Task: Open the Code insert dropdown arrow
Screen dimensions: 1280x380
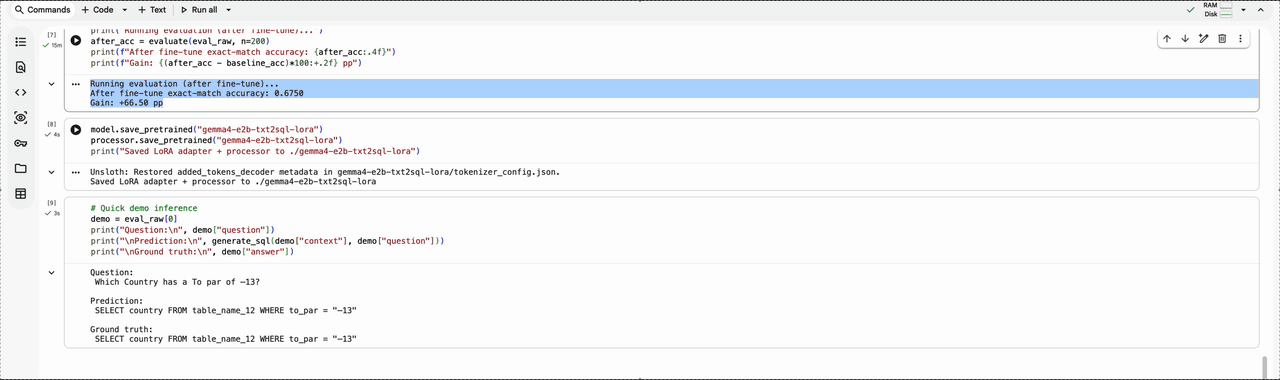Action: point(125,10)
